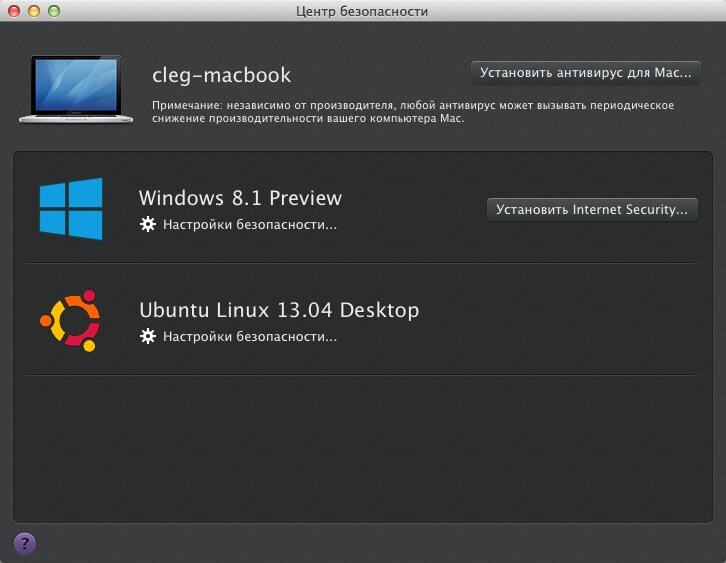
Task: Click the Центр безопасности window title
Action: point(362,11)
